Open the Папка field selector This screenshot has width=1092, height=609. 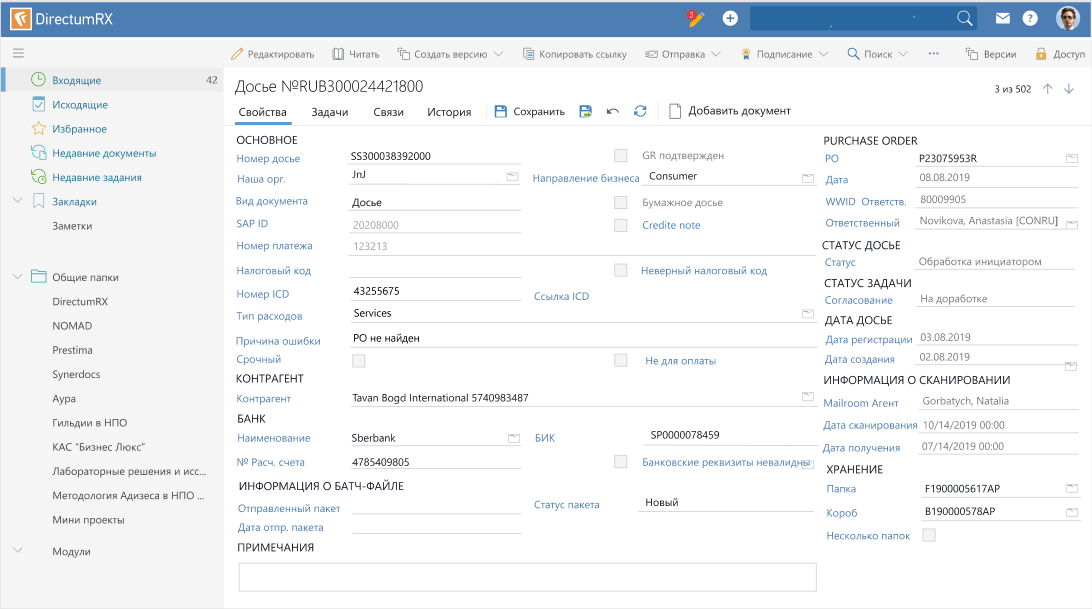1072,488
